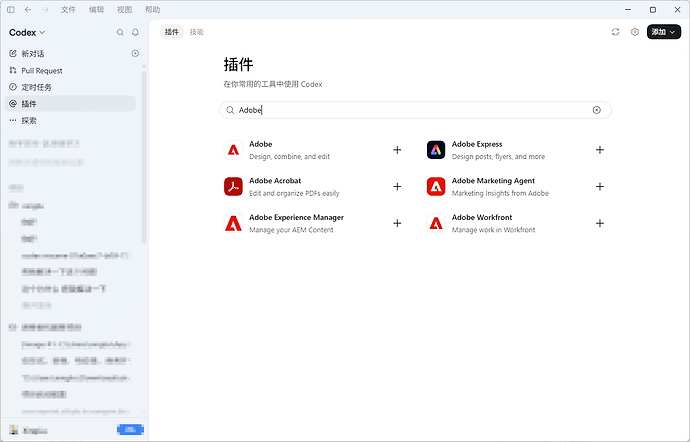Open the notifications bell

coord(136,33)
